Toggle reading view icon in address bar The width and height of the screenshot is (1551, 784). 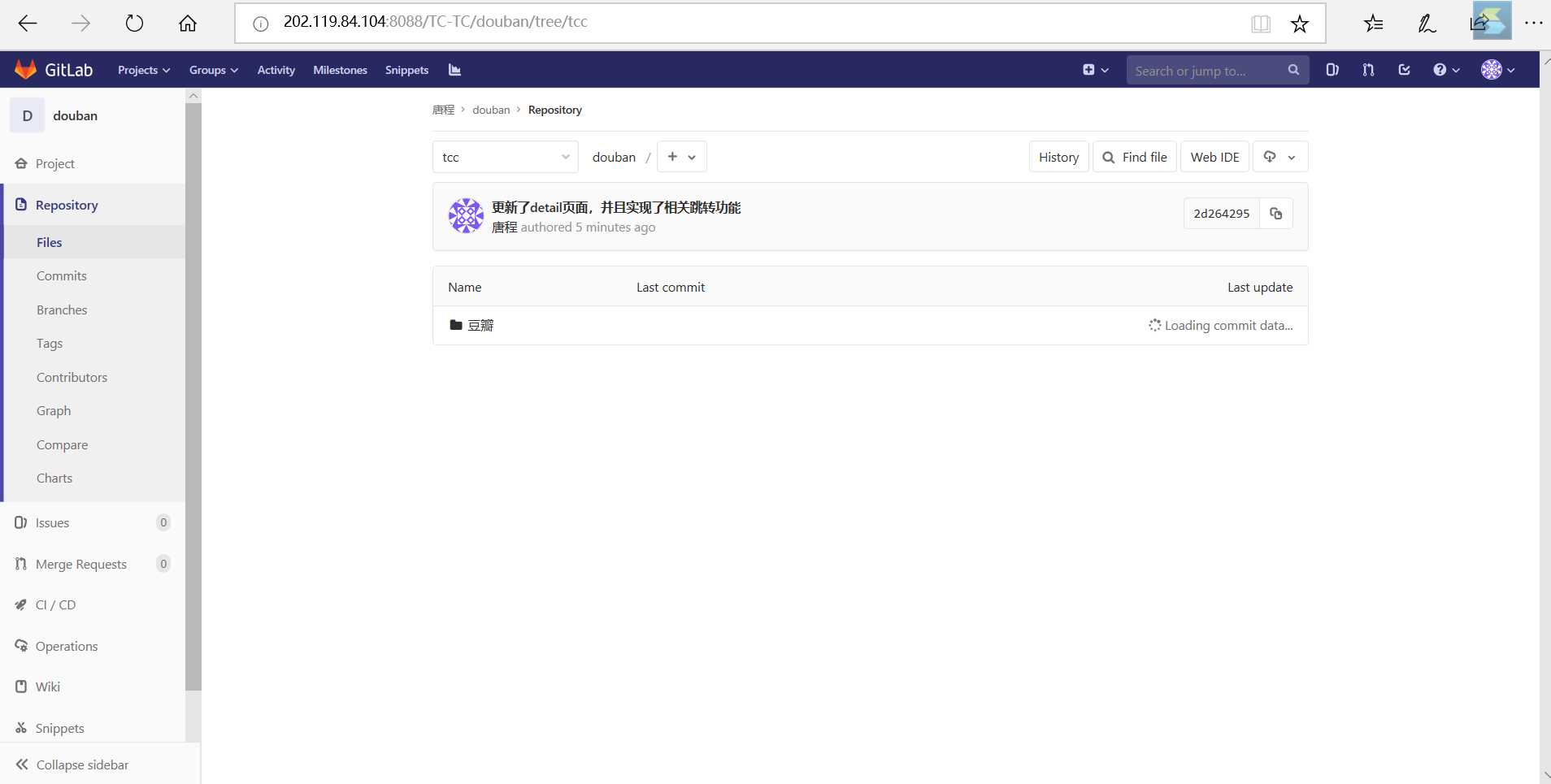click(x=1261, y=24)
